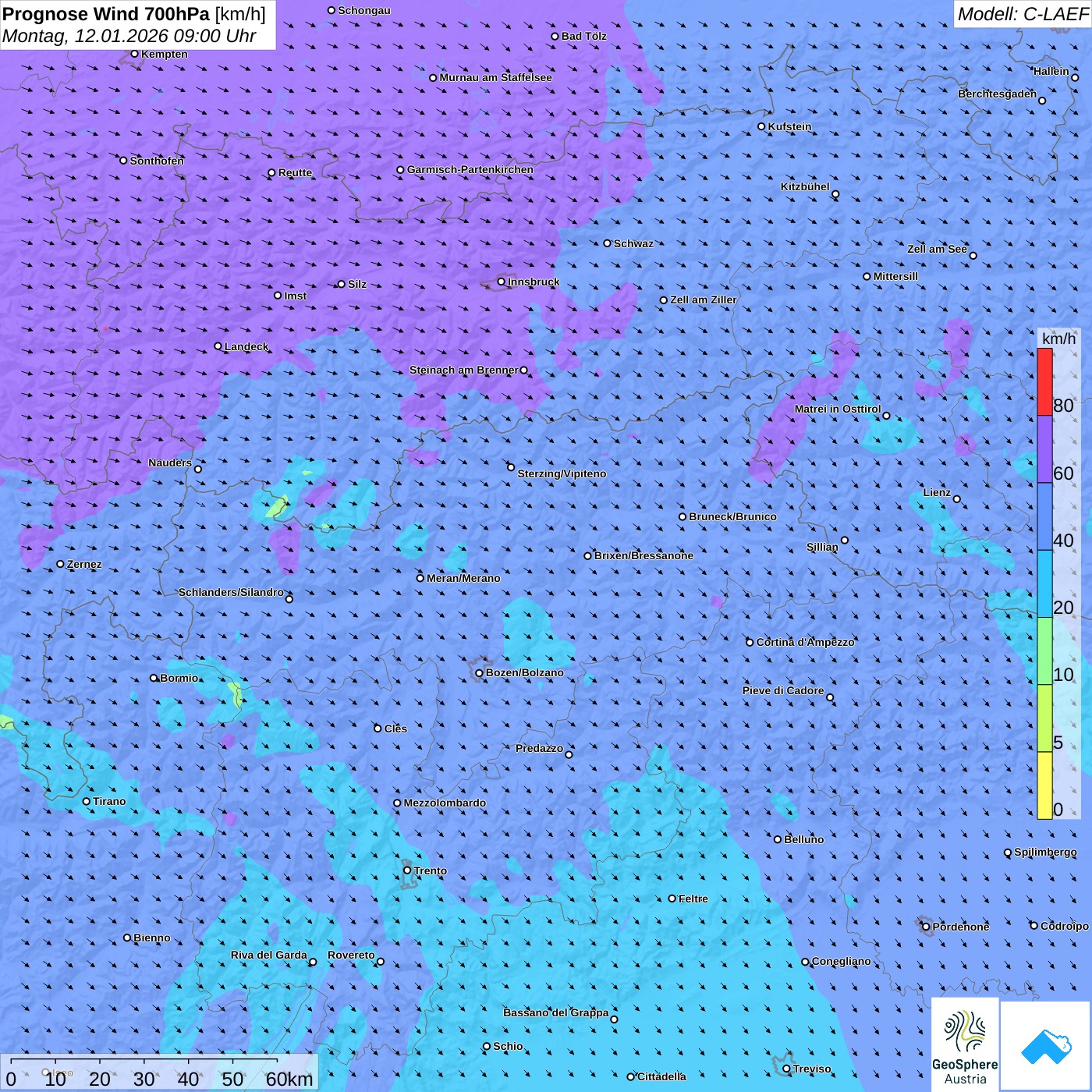Click the 'Berchtesgaden' label

click(x=998, y=94)
